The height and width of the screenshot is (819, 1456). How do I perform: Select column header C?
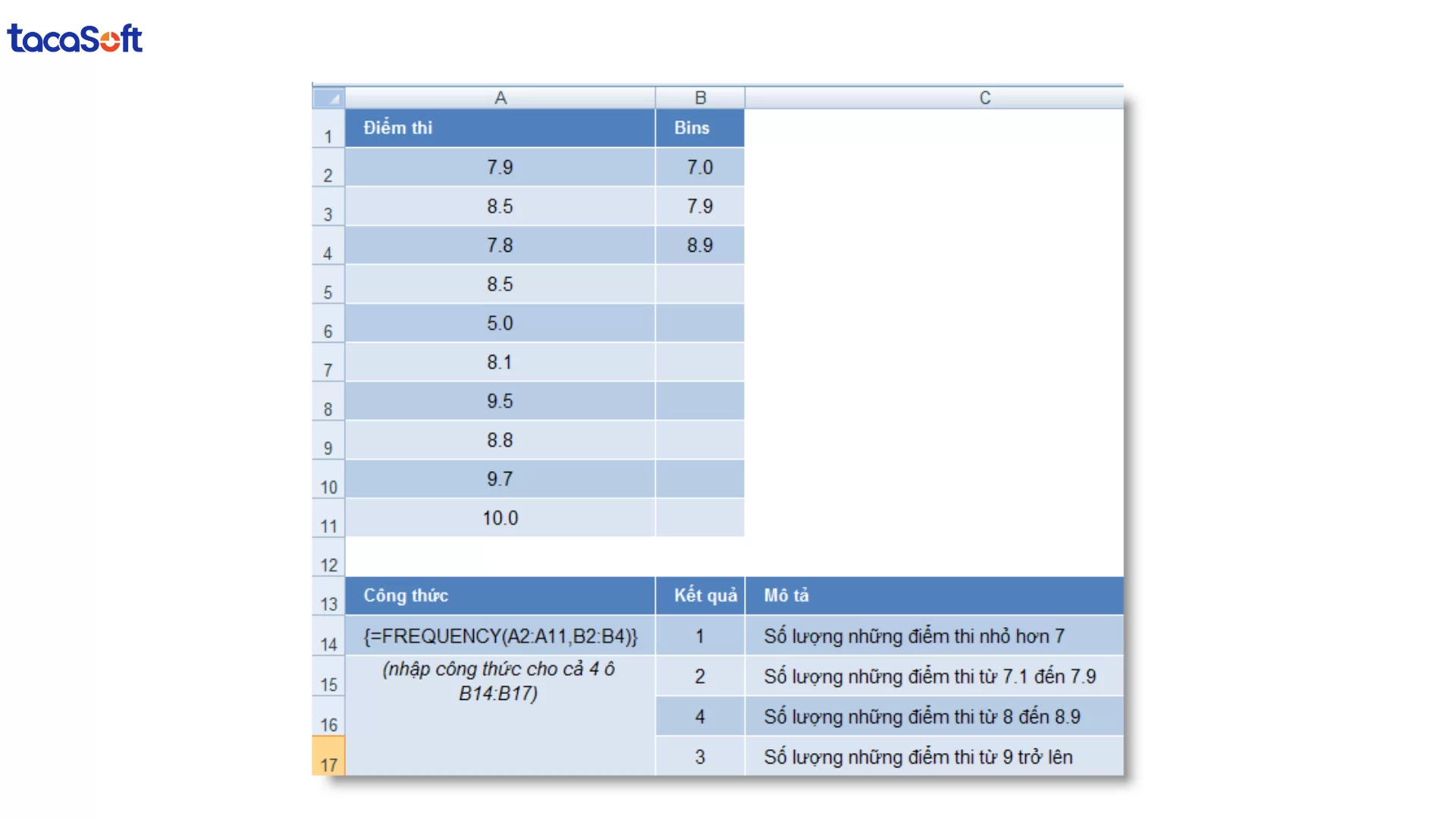point(985,97)
